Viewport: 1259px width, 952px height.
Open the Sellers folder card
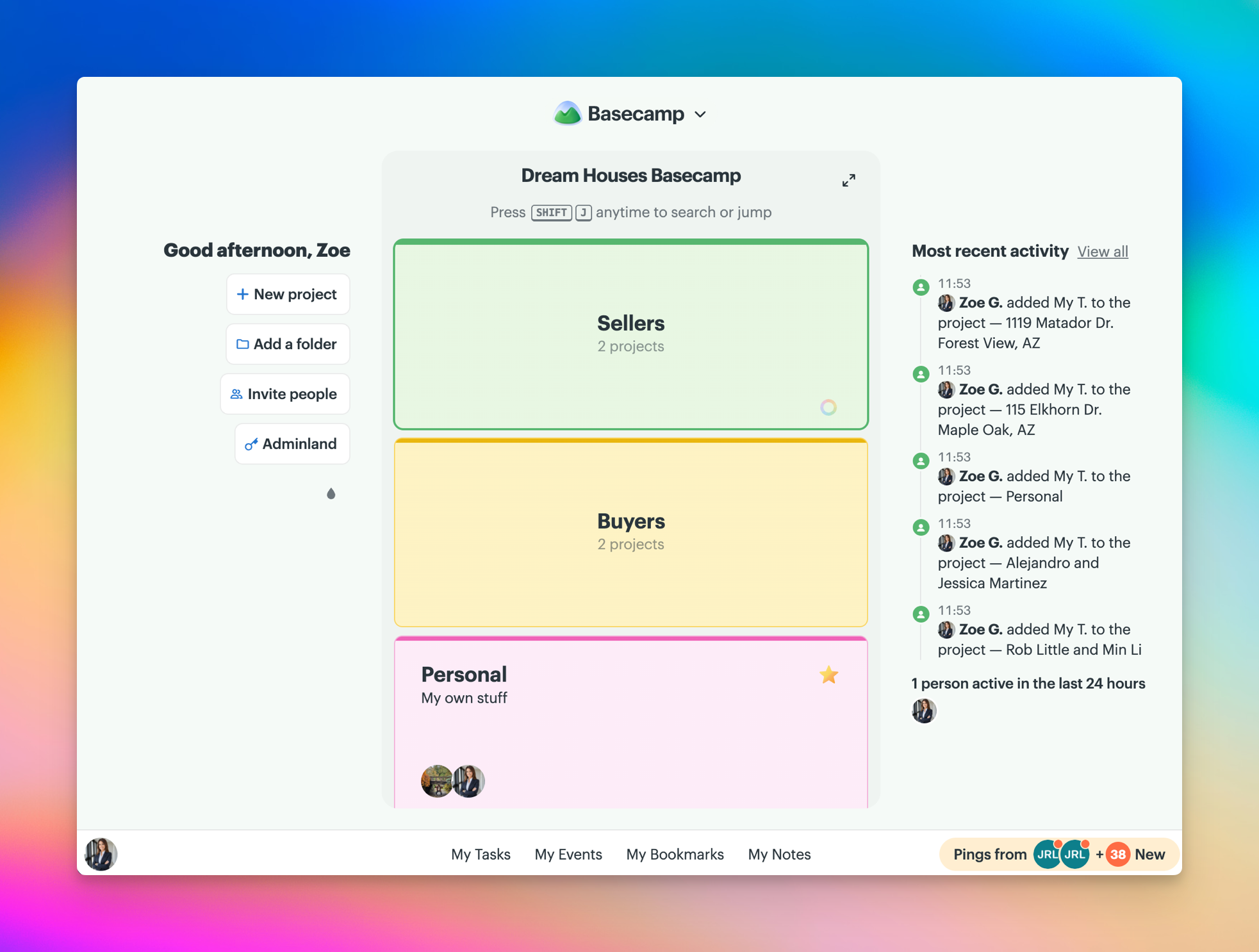pyautogui.click(x=630, y=334)
